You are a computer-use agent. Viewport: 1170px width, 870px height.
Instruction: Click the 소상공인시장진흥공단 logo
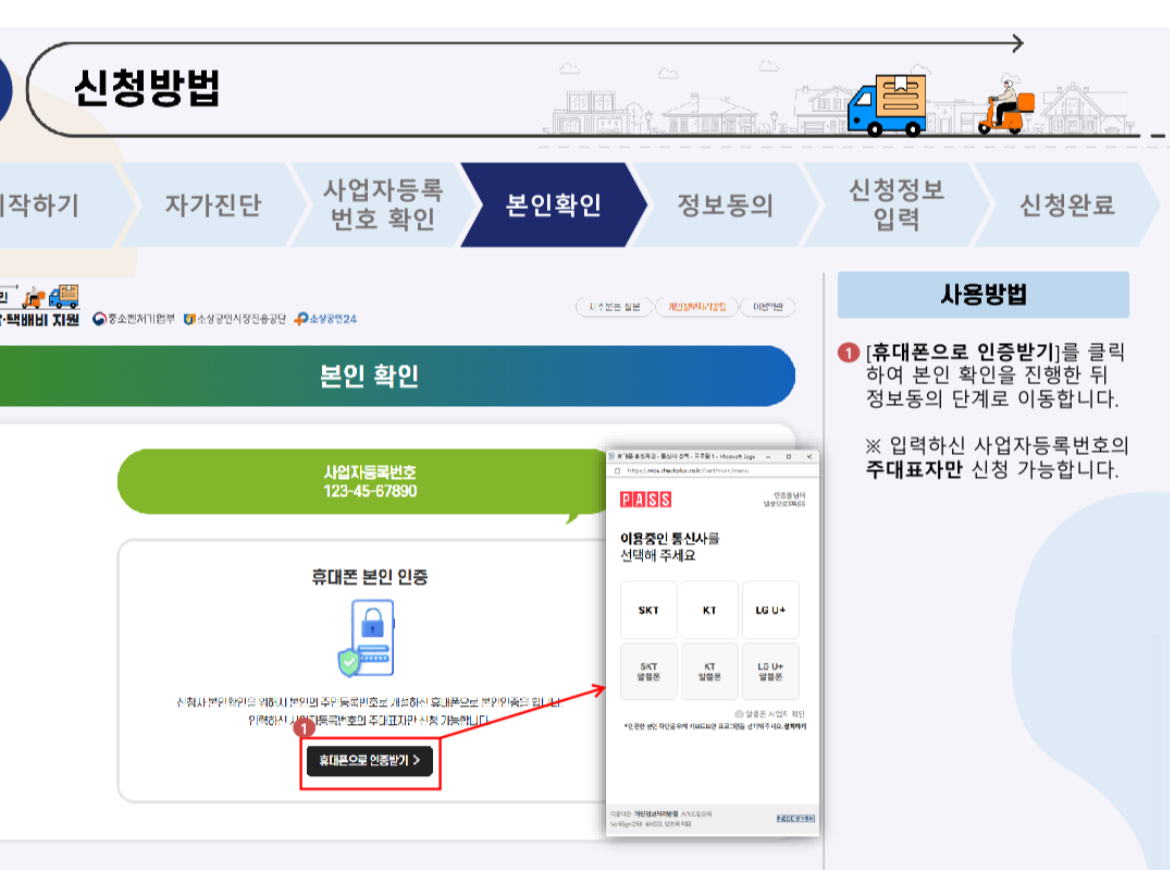pos(234,319)
